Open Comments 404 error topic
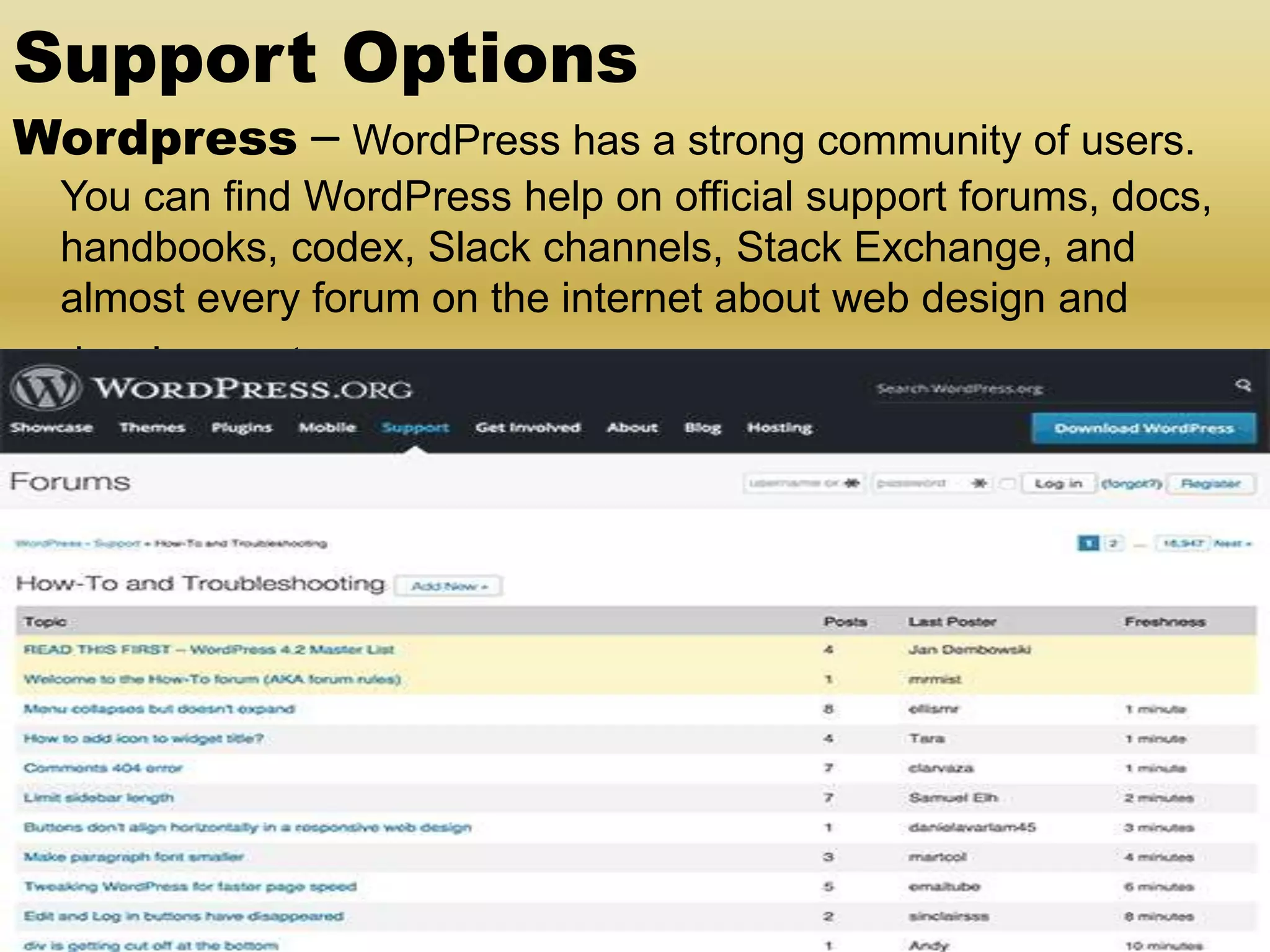Screen dimensions: 1270x952 pos(103,769)
